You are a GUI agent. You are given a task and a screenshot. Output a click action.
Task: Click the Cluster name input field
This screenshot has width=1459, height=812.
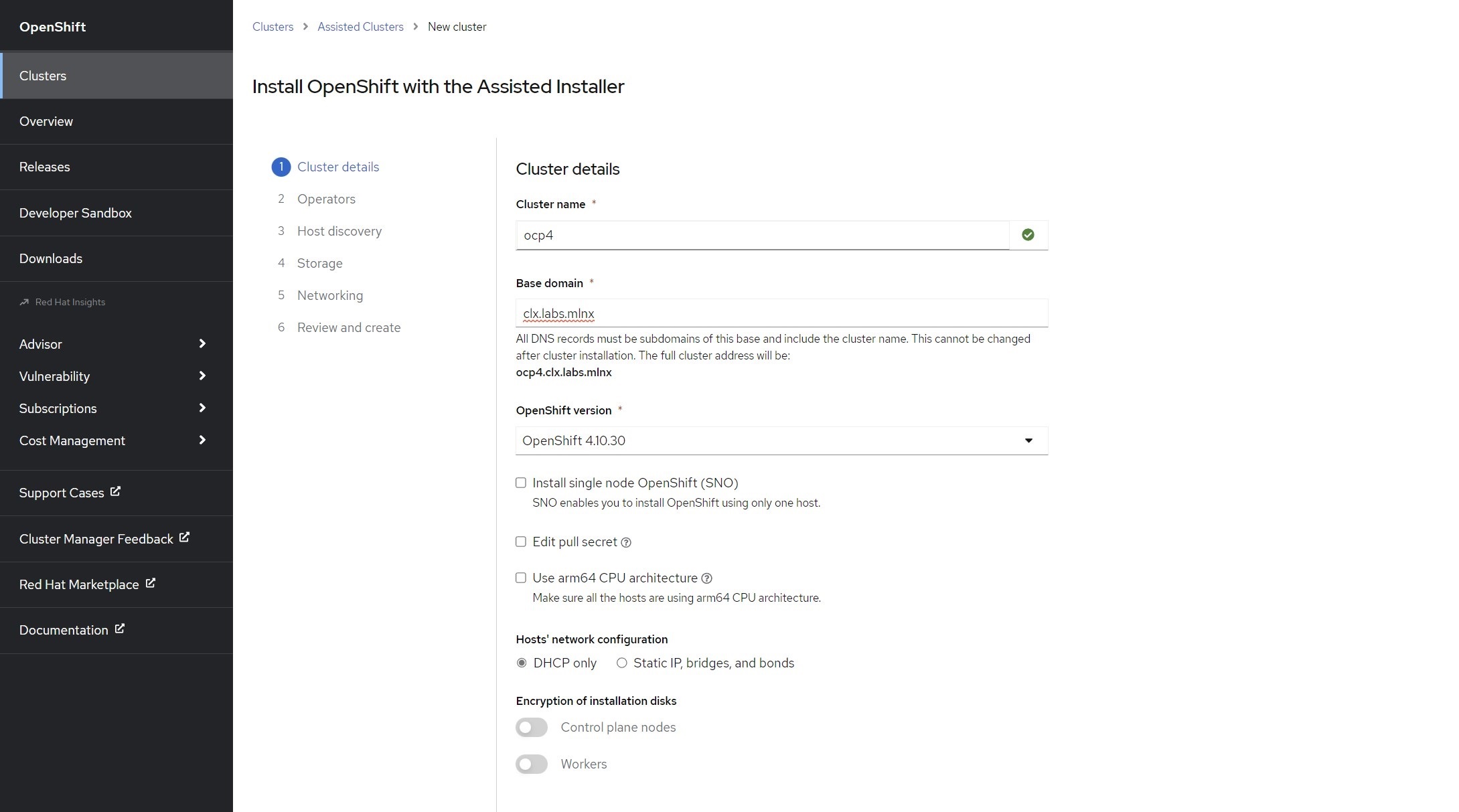[x=763, y=235]
